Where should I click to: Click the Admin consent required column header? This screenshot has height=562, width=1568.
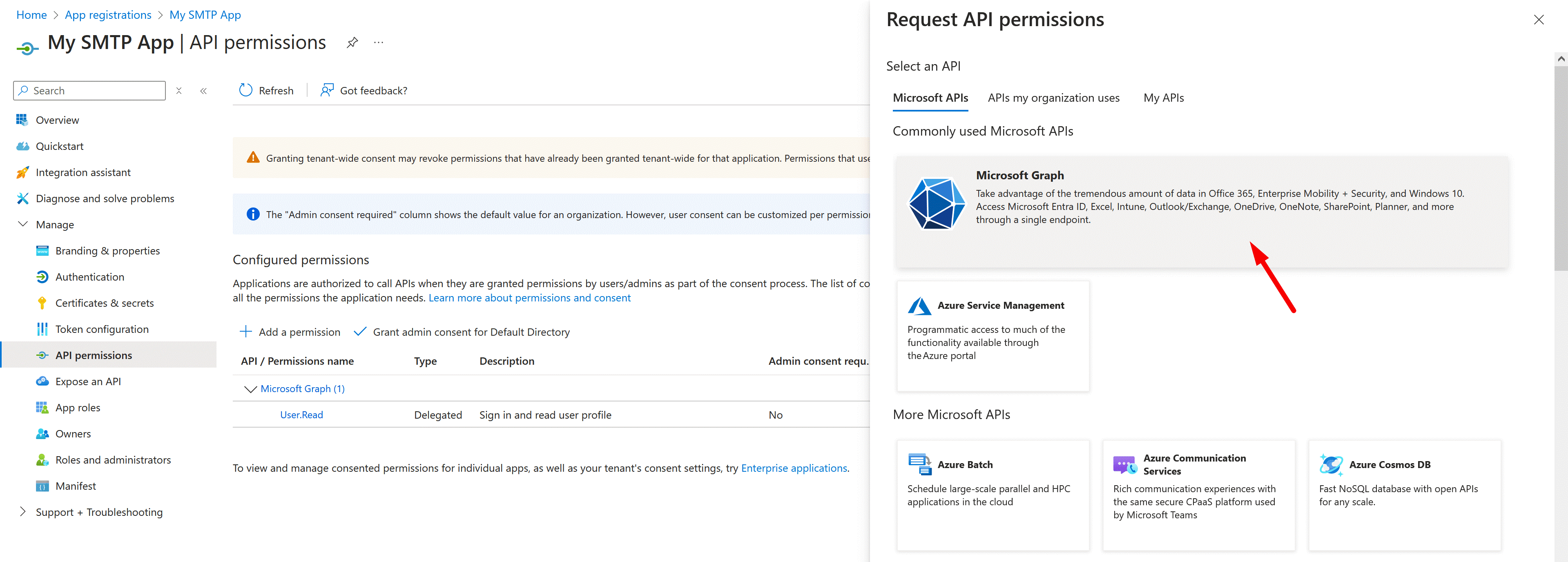point(819,361)
